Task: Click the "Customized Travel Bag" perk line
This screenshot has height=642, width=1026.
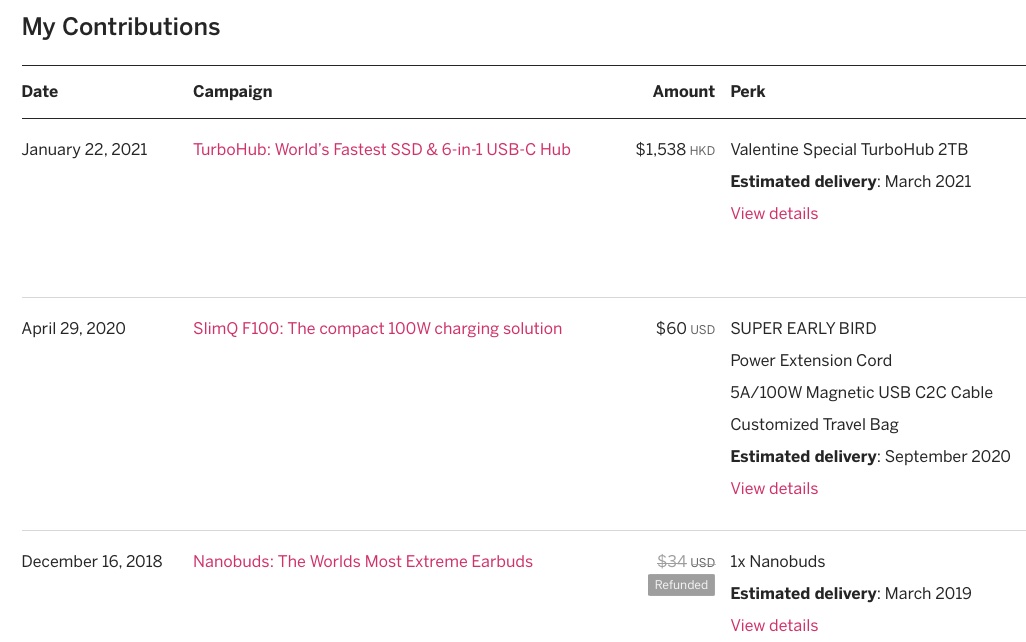Action: point(814,425)
